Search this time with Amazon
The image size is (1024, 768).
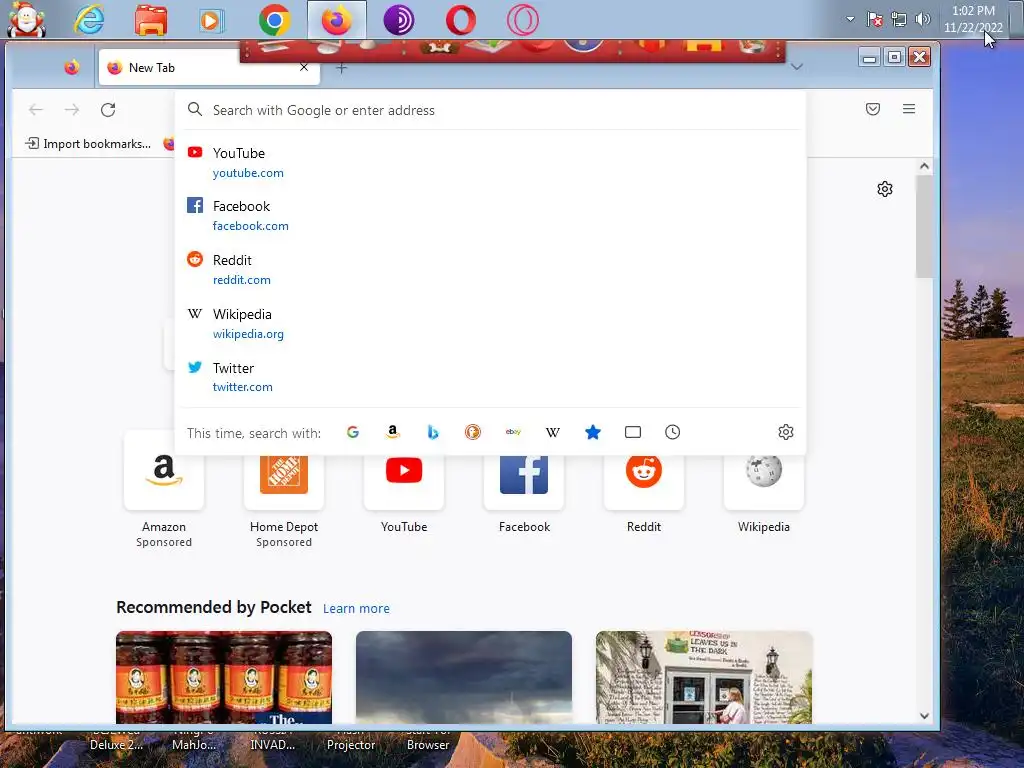pos(392,432)
